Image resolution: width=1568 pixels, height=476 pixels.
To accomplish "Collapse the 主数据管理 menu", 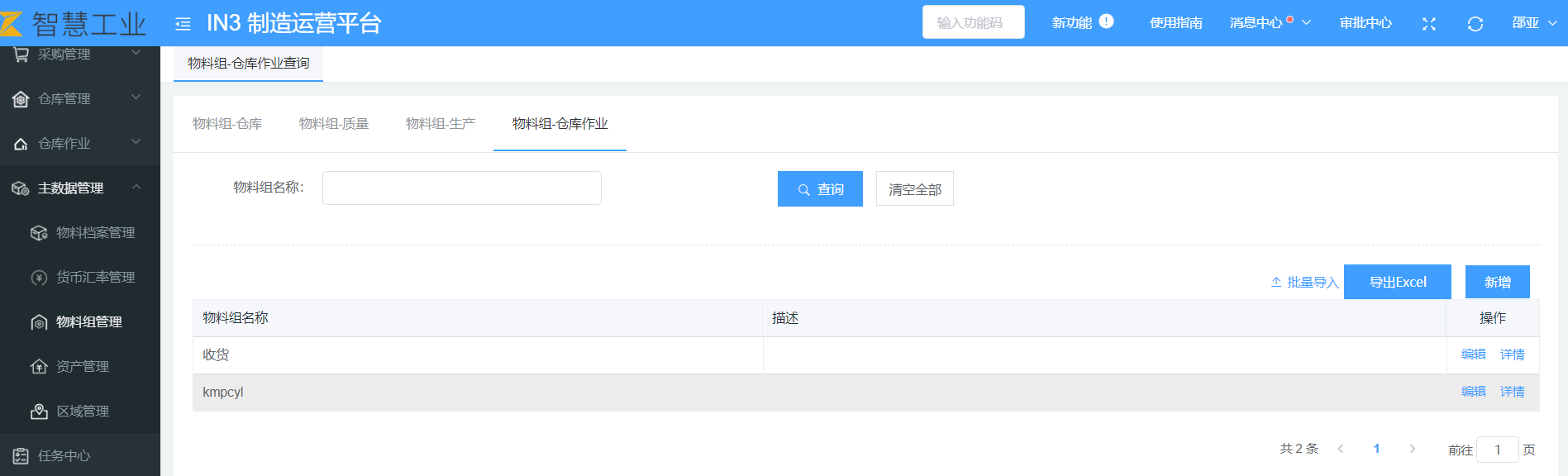I will tap(79, 188).
